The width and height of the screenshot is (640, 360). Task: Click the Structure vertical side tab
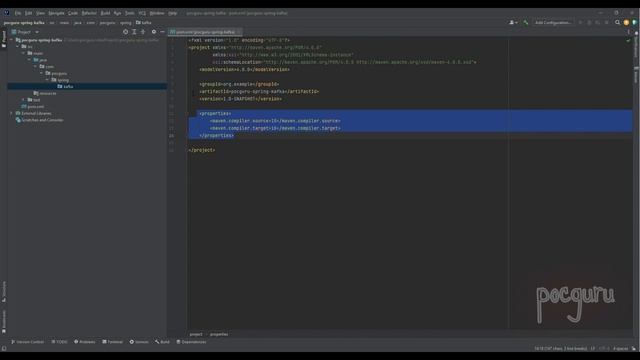click(4, 292)
